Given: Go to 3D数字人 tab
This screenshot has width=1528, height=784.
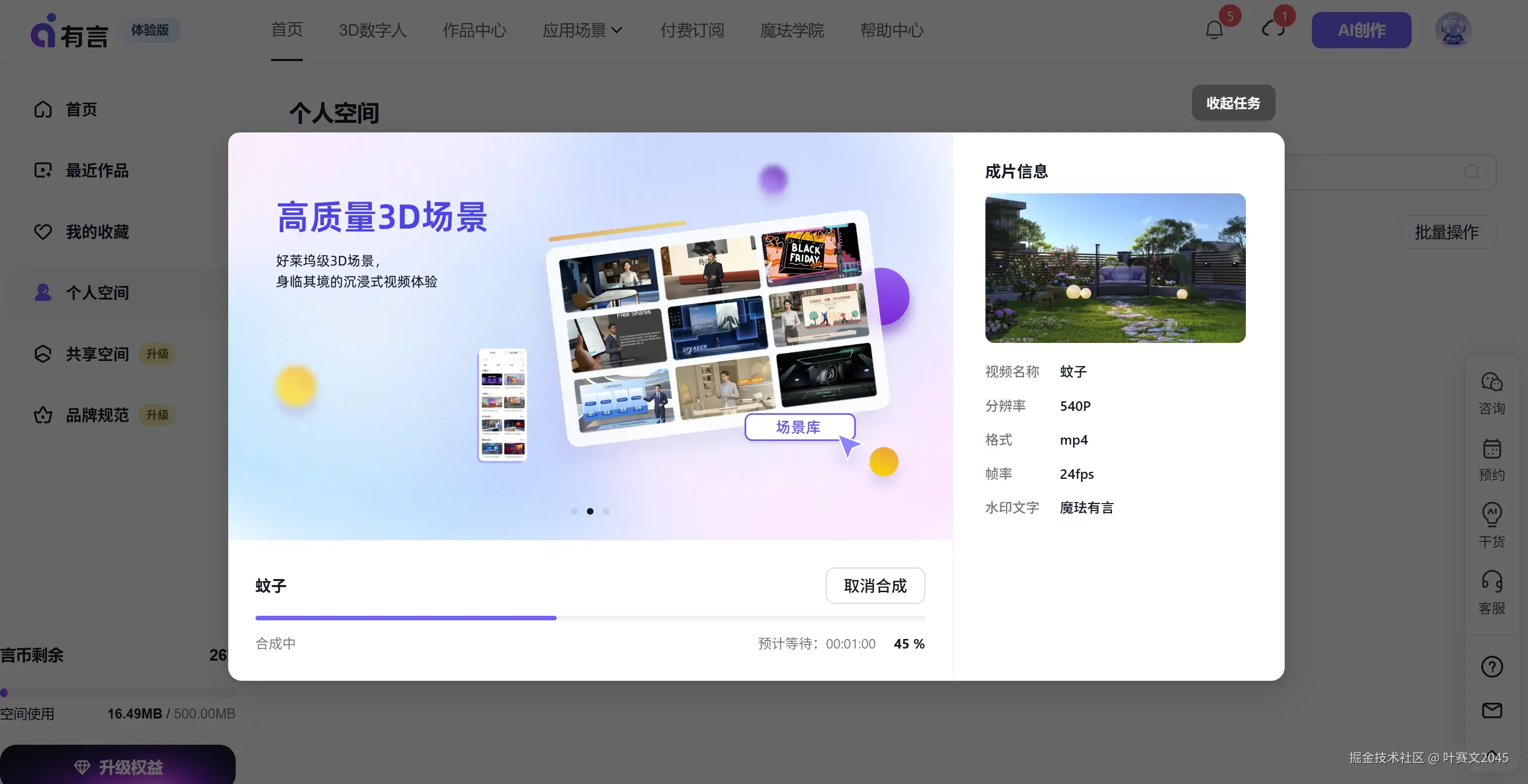Looking at the screenshot, I should 372,30.
